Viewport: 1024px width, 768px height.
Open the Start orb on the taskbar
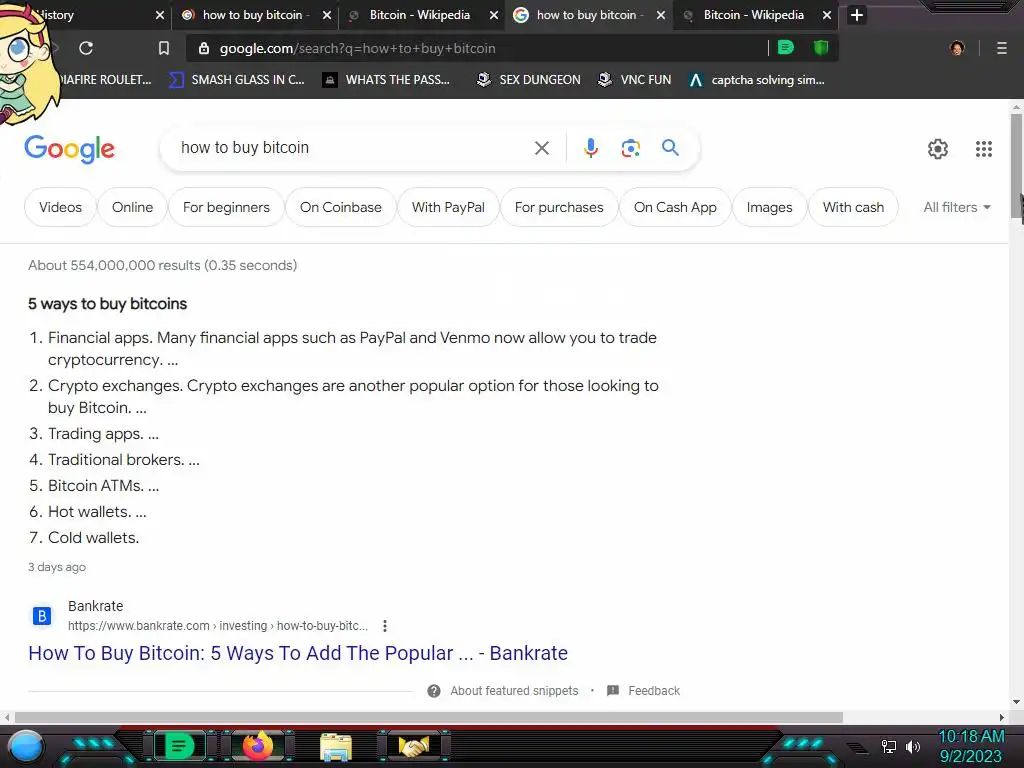coord(25,746)
